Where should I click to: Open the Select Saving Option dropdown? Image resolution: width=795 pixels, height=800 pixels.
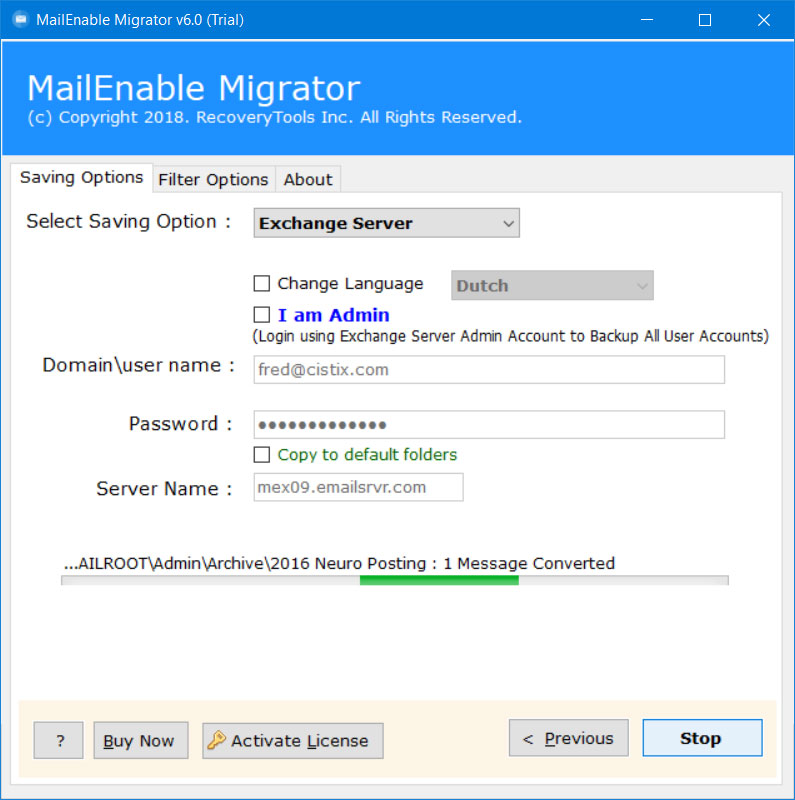[386, 223]
